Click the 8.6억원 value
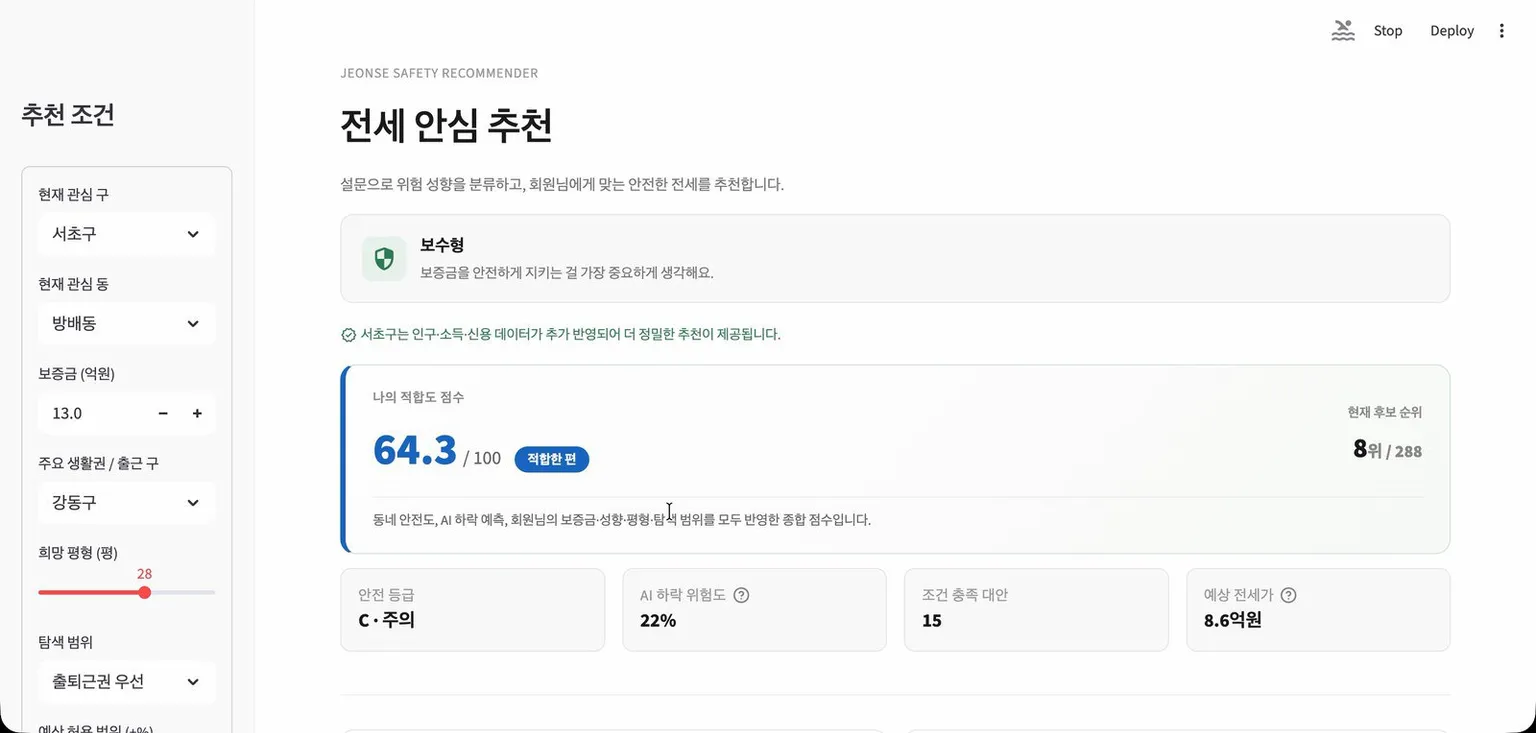The image size is (1536, 733). coord(1233,621)
